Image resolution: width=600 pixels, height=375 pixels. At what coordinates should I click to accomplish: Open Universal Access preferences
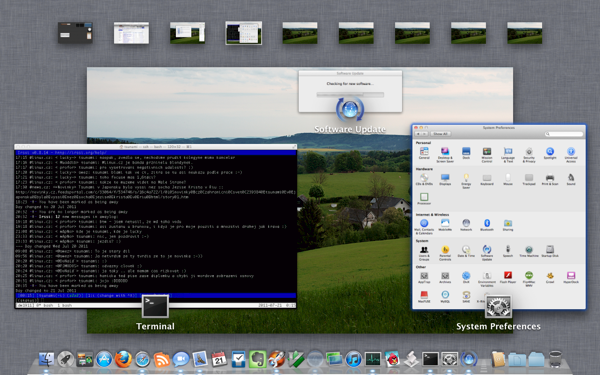pyautogui.click(x=571, y=155)
